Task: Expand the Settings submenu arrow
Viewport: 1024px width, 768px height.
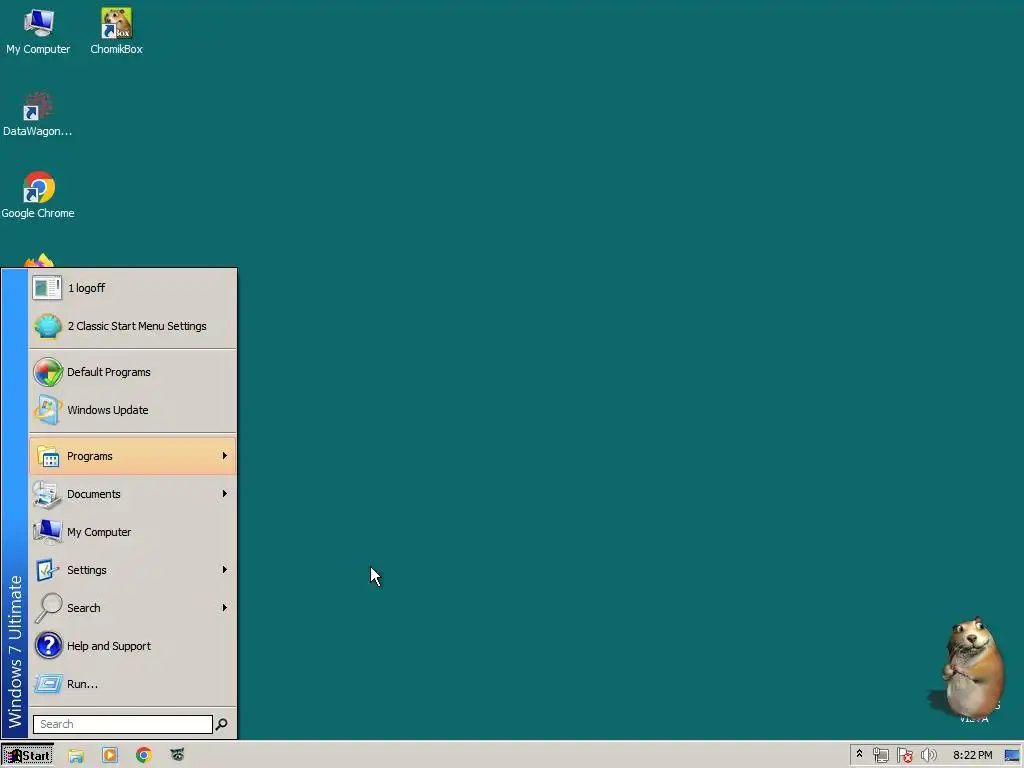Action: (x=225, y=569)
